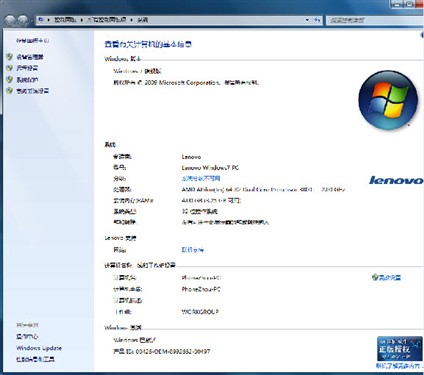The width and height of the screenshot is (424, 375).
Task: Select the Control Panel breadcrumb segment
Action: (65, 20)
